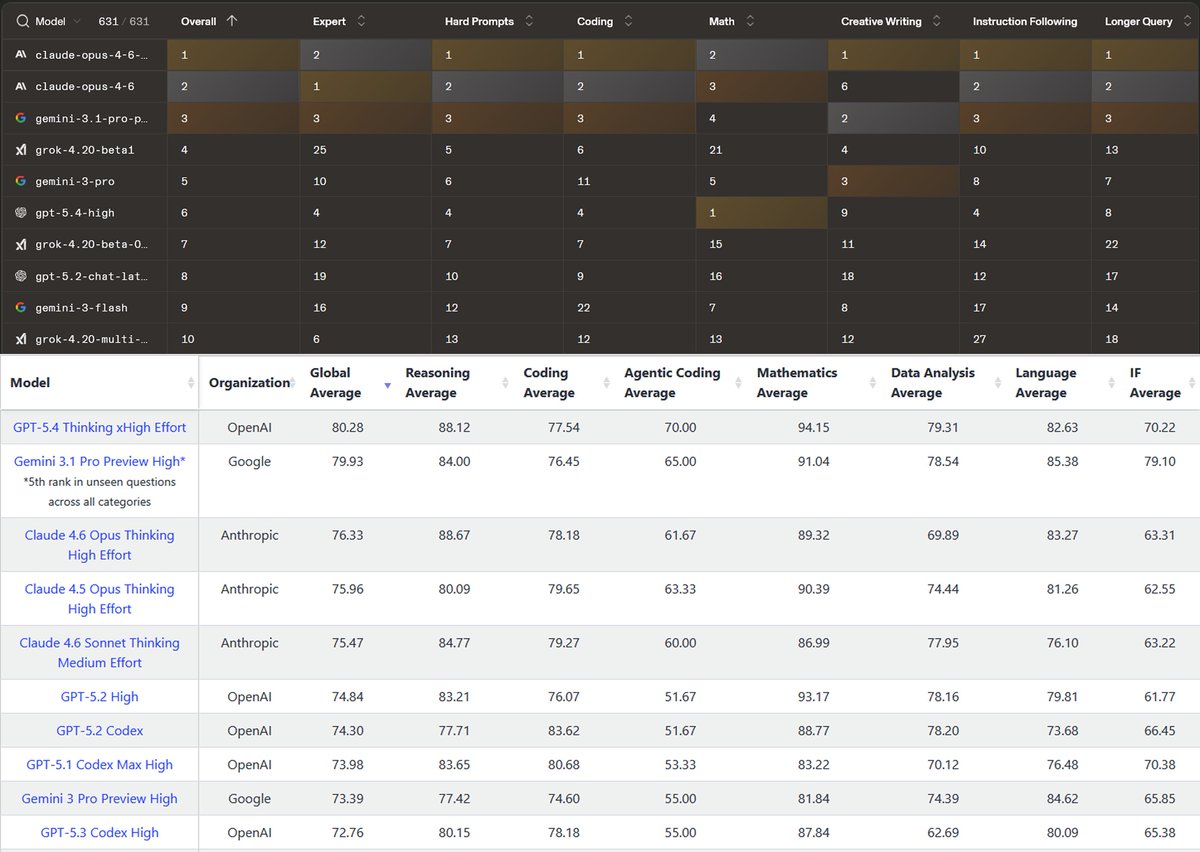Sort by Overall using its arrow icon

tap(232, 21)
